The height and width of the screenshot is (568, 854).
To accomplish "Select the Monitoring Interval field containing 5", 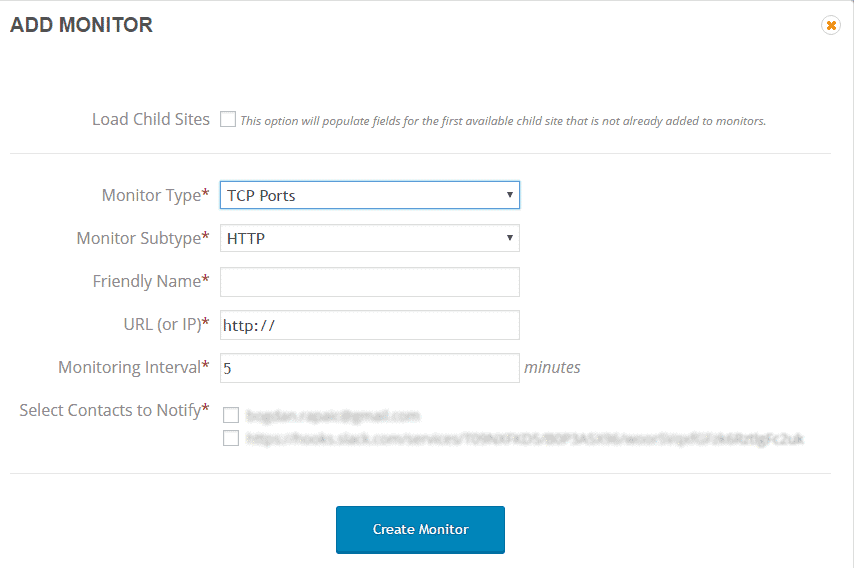I will pos(370,368).
